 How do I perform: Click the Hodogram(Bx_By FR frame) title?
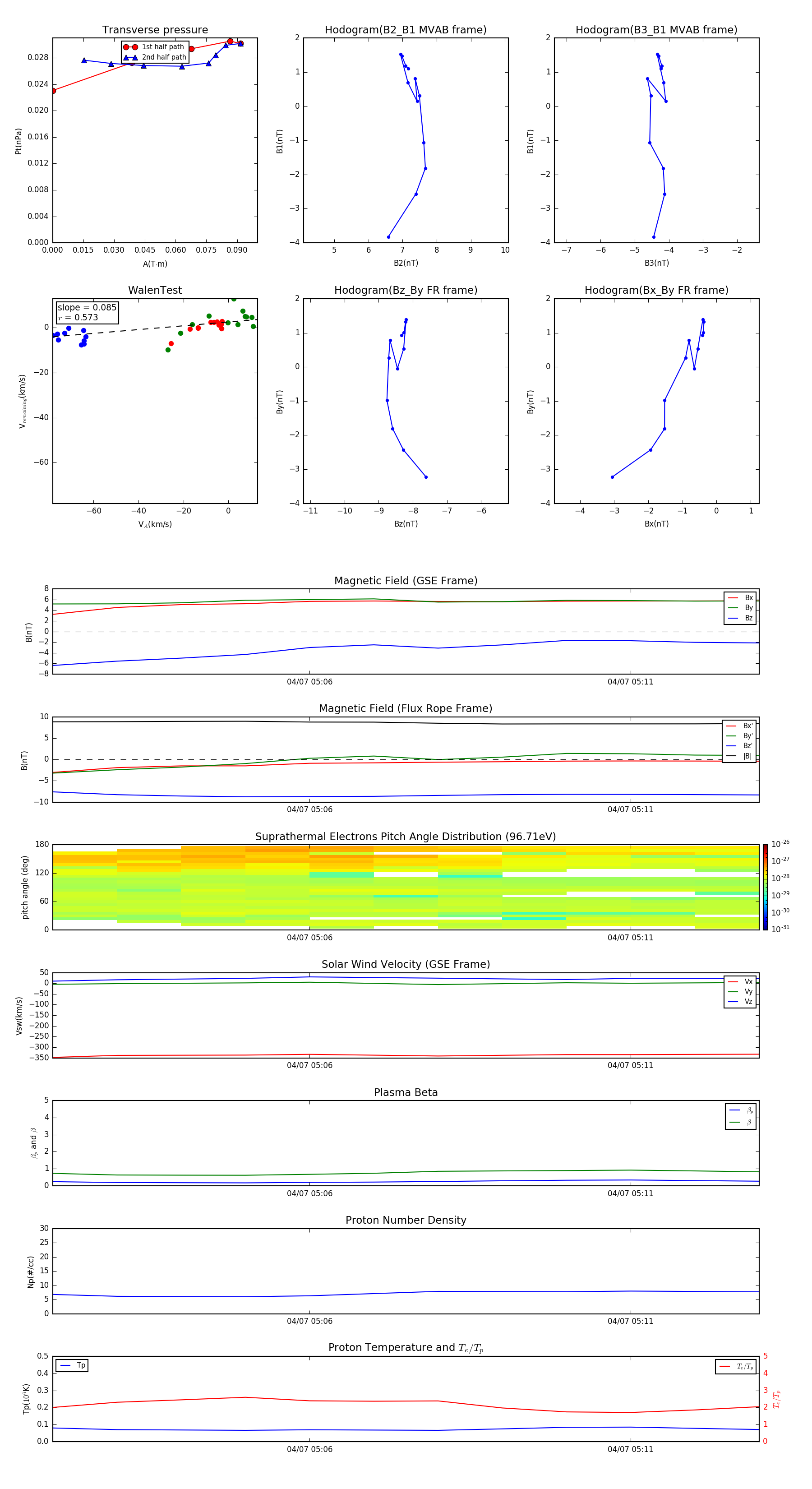pos(656,290)
